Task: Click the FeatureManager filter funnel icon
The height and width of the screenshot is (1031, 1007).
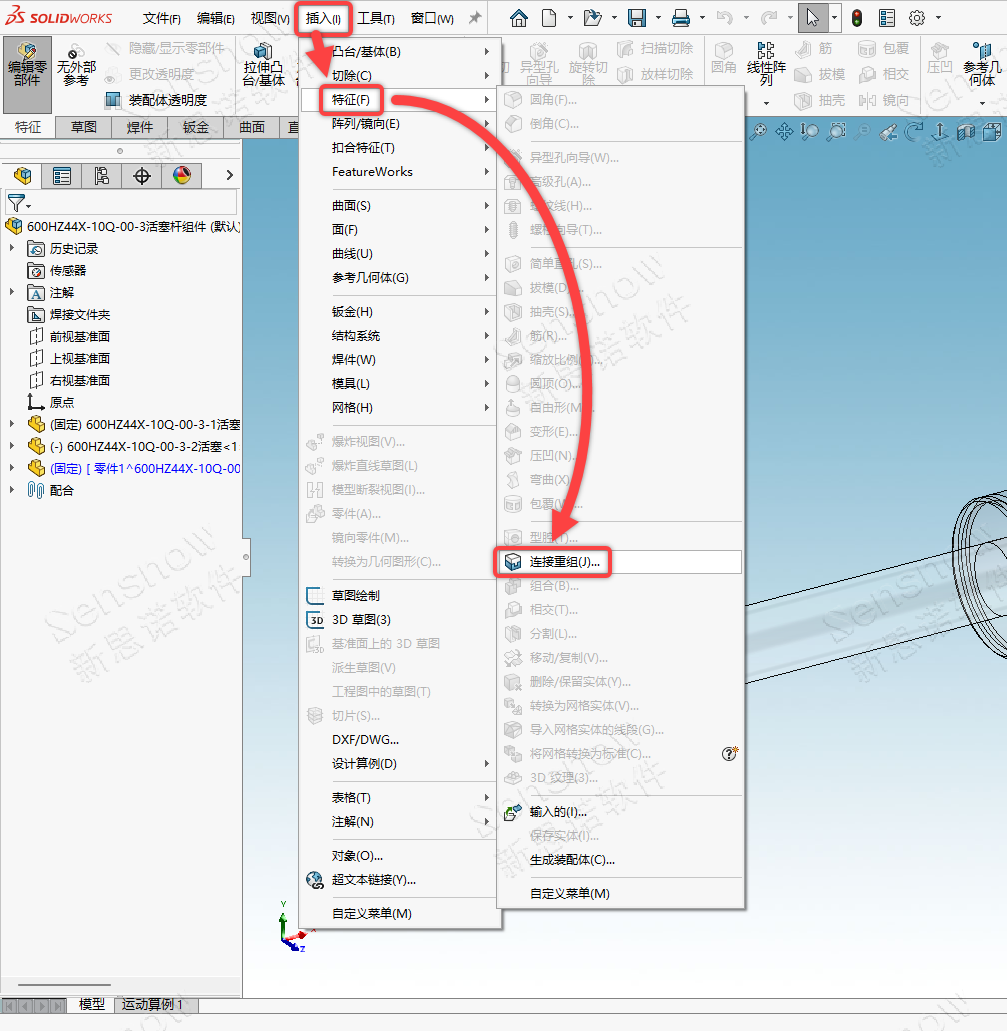Action: coord(16,203)
